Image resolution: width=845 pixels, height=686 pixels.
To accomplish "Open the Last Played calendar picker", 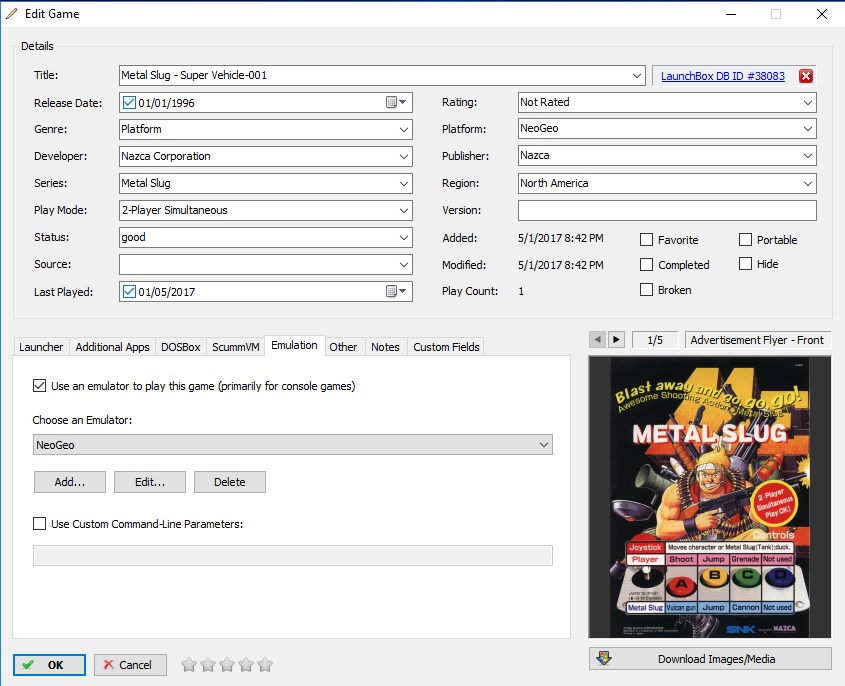I will (396, 291).
